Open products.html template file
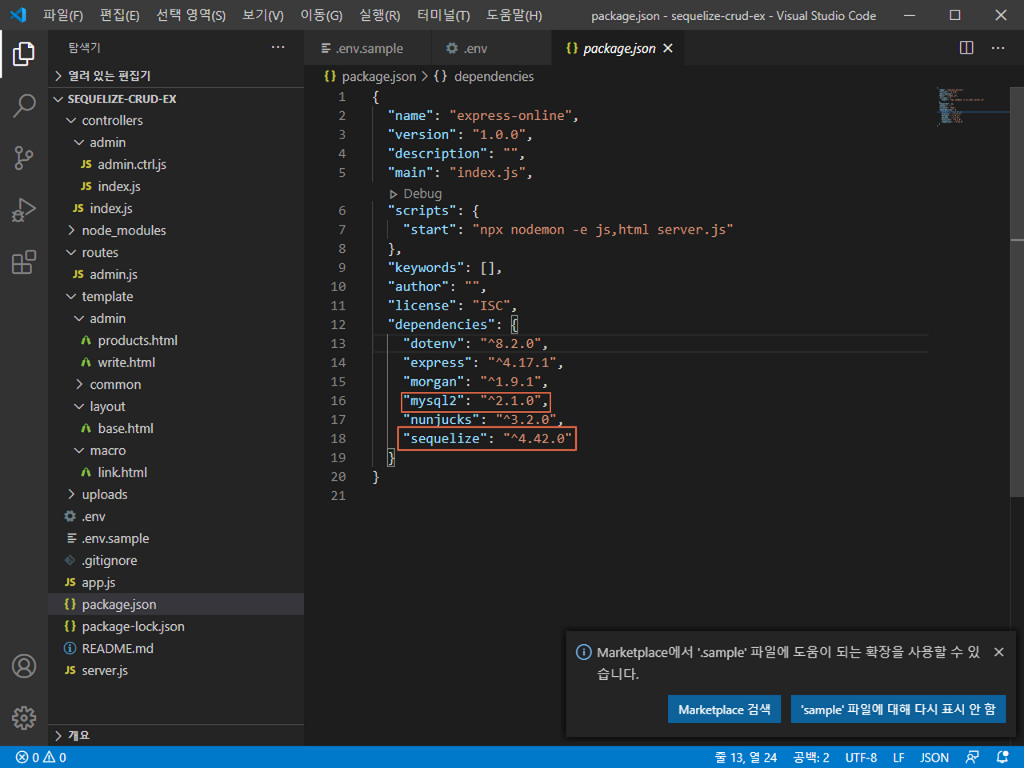The height and width of the screenshot is (768, 1024). (137, 340)
